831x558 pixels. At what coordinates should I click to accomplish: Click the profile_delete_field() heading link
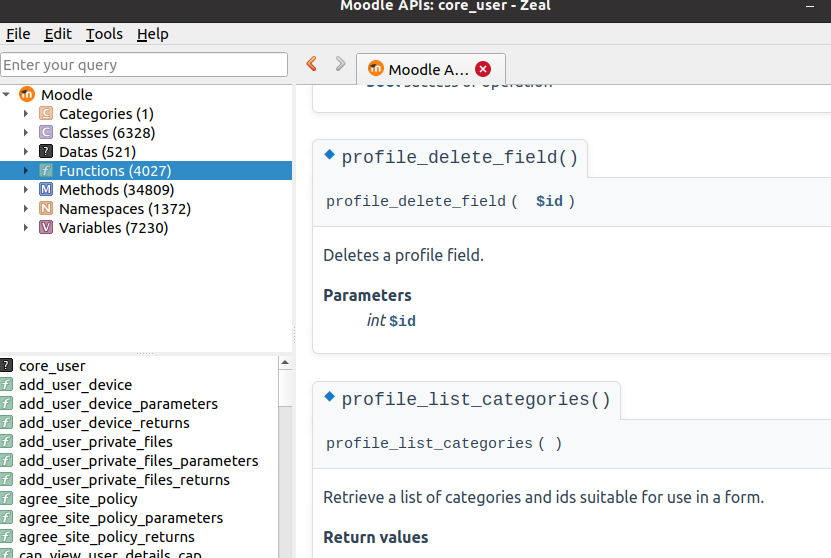click(459, 157)
